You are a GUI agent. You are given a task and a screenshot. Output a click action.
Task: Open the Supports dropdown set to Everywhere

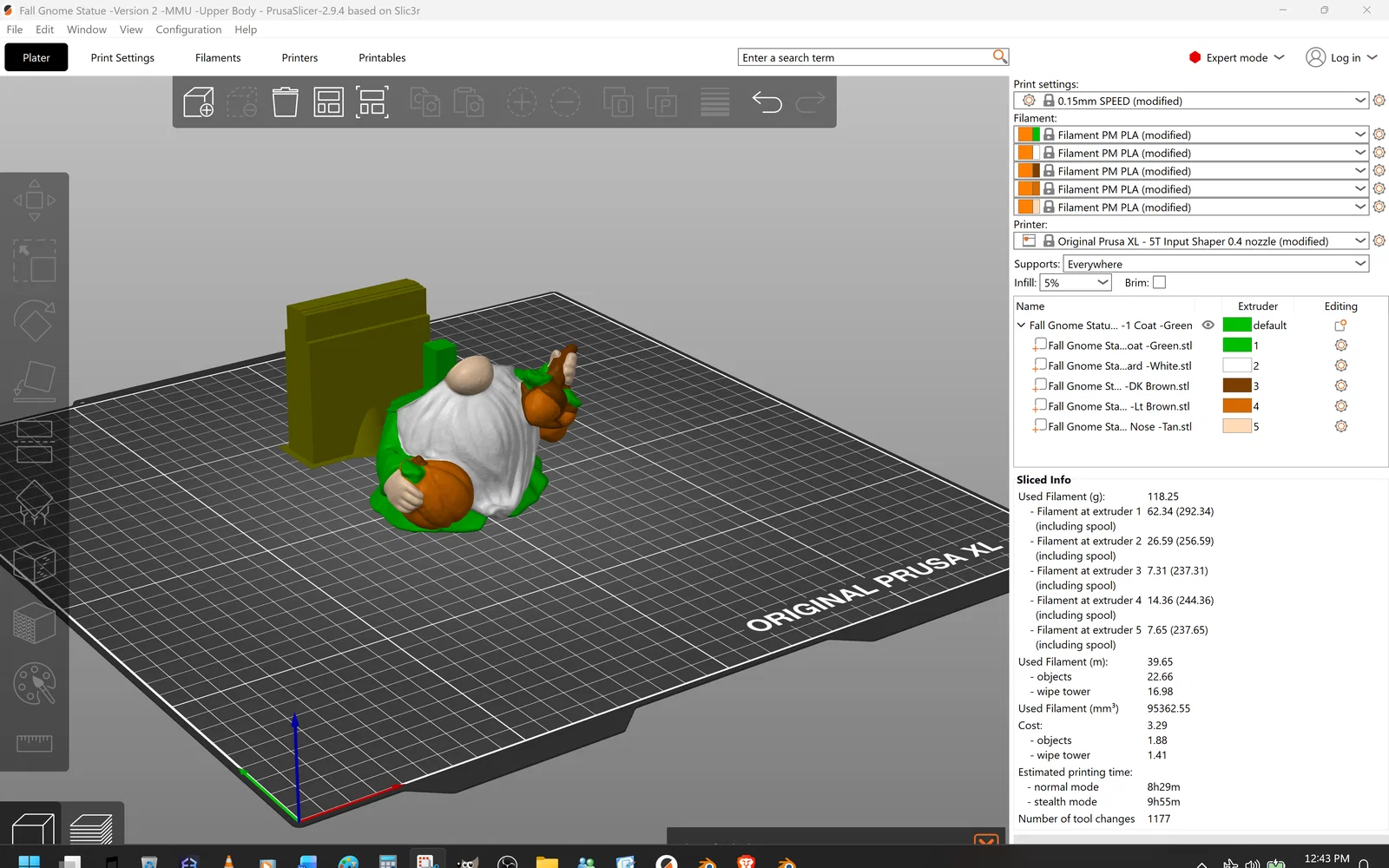click(1216, 264)
